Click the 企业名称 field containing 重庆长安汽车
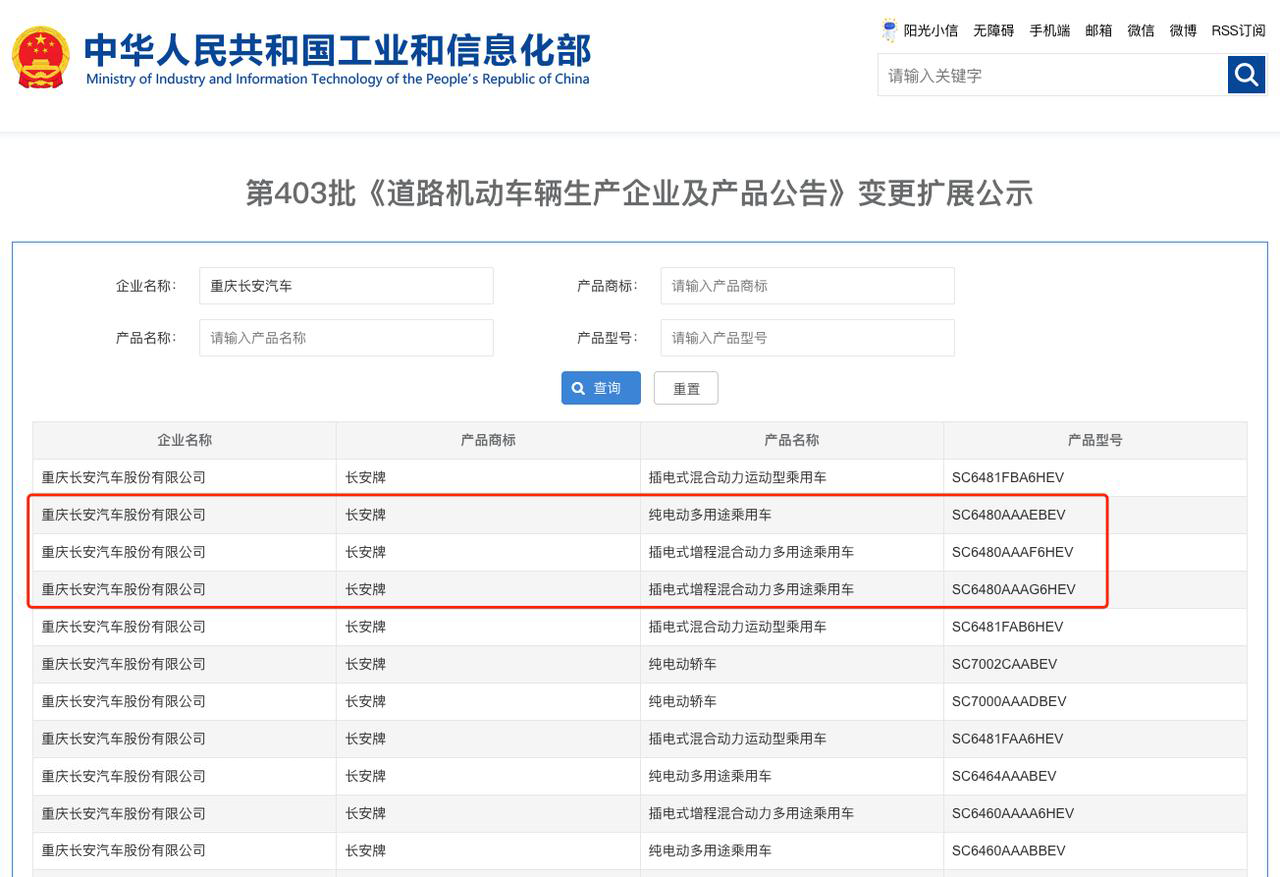Viewport: 1280px width, 877px height. pos(346,286)
